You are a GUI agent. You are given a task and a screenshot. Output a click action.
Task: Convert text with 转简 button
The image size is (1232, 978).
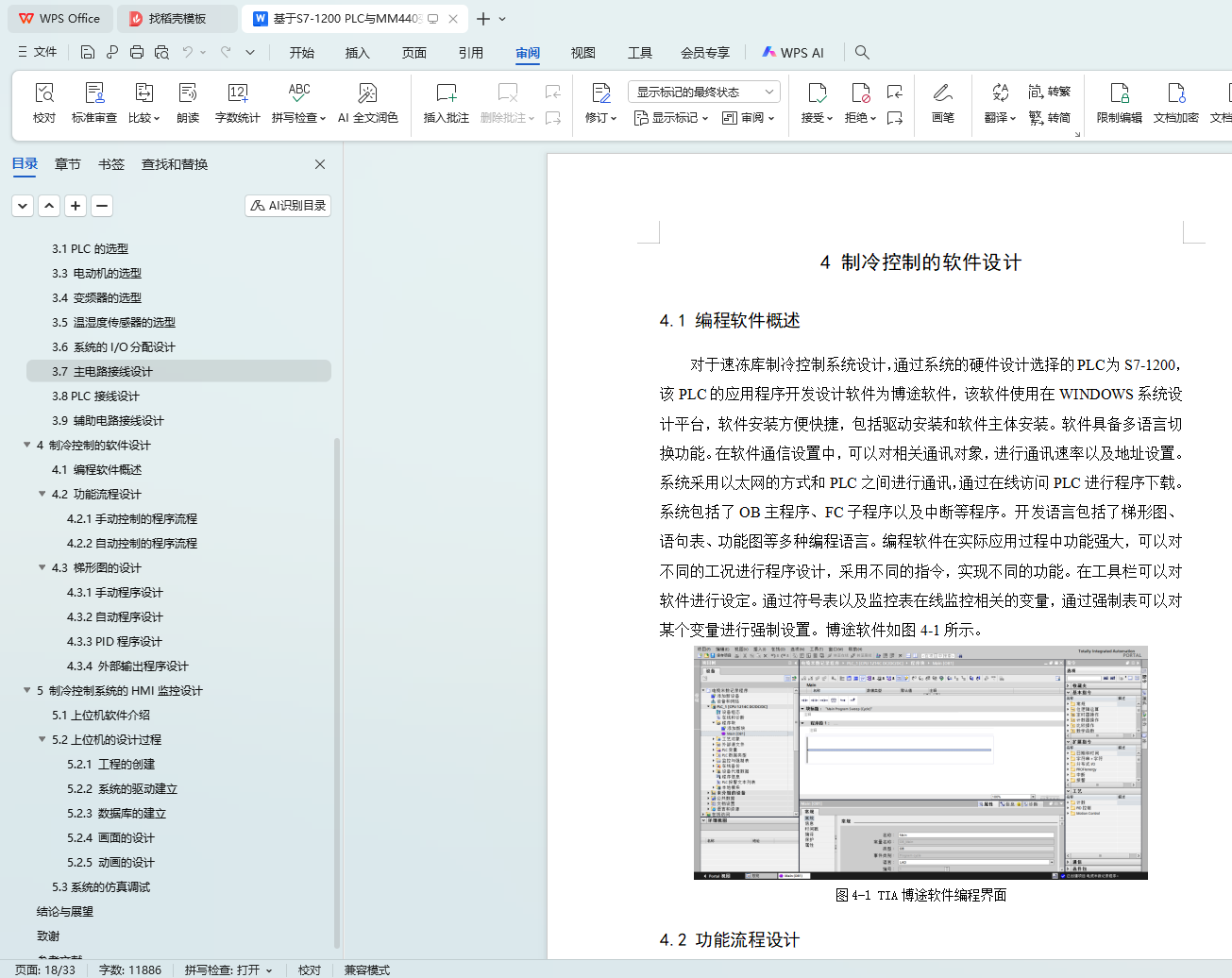(x=1050, y=118)
